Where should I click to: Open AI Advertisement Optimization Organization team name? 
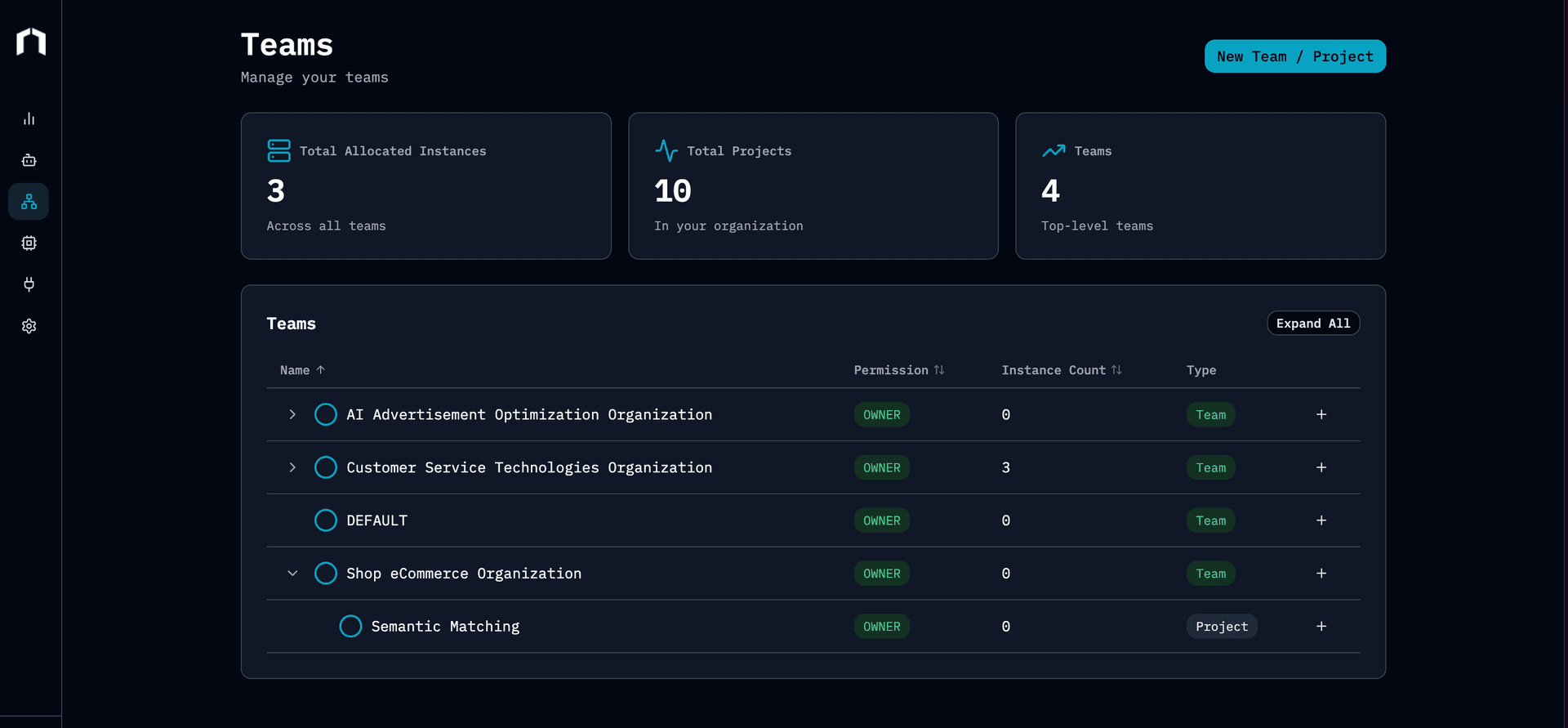click(529, 414)
